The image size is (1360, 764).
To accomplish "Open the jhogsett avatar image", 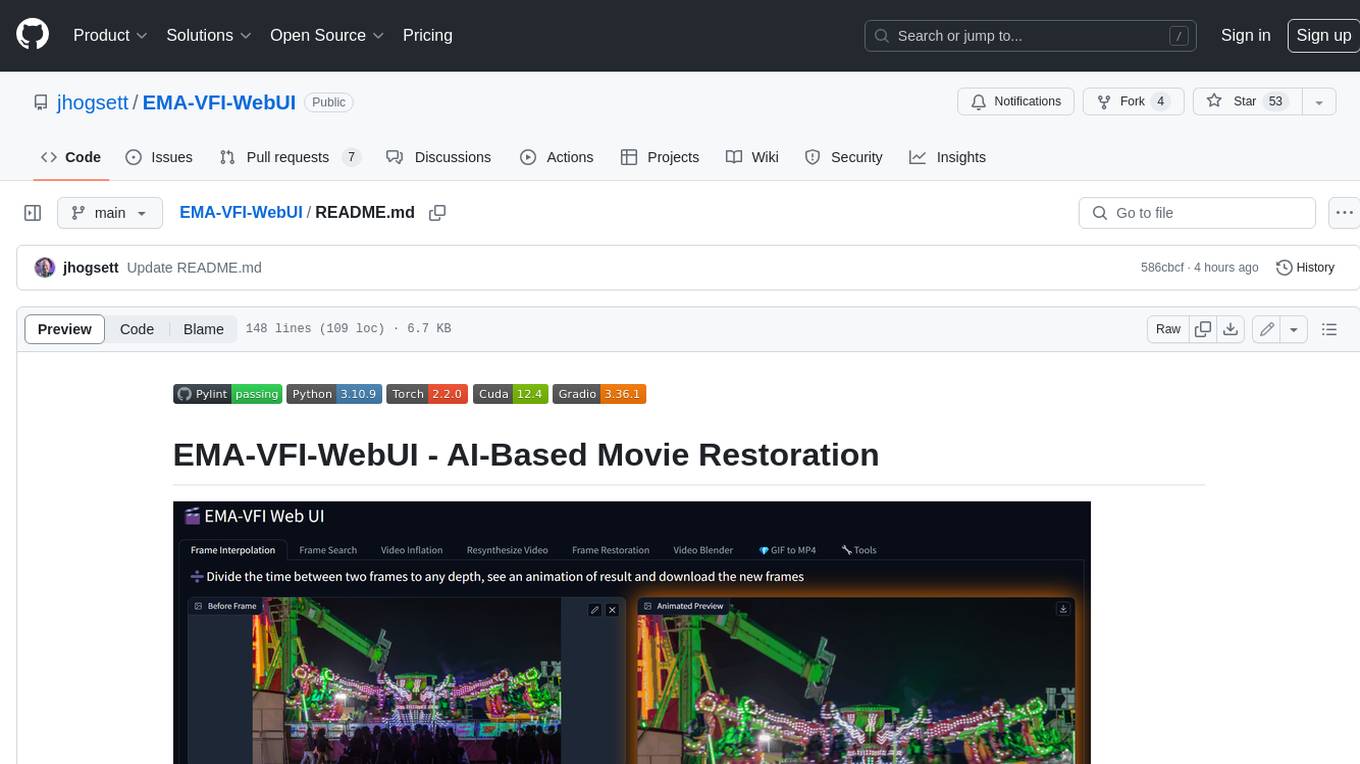I will pyautogui.click(x=45, y=268).
